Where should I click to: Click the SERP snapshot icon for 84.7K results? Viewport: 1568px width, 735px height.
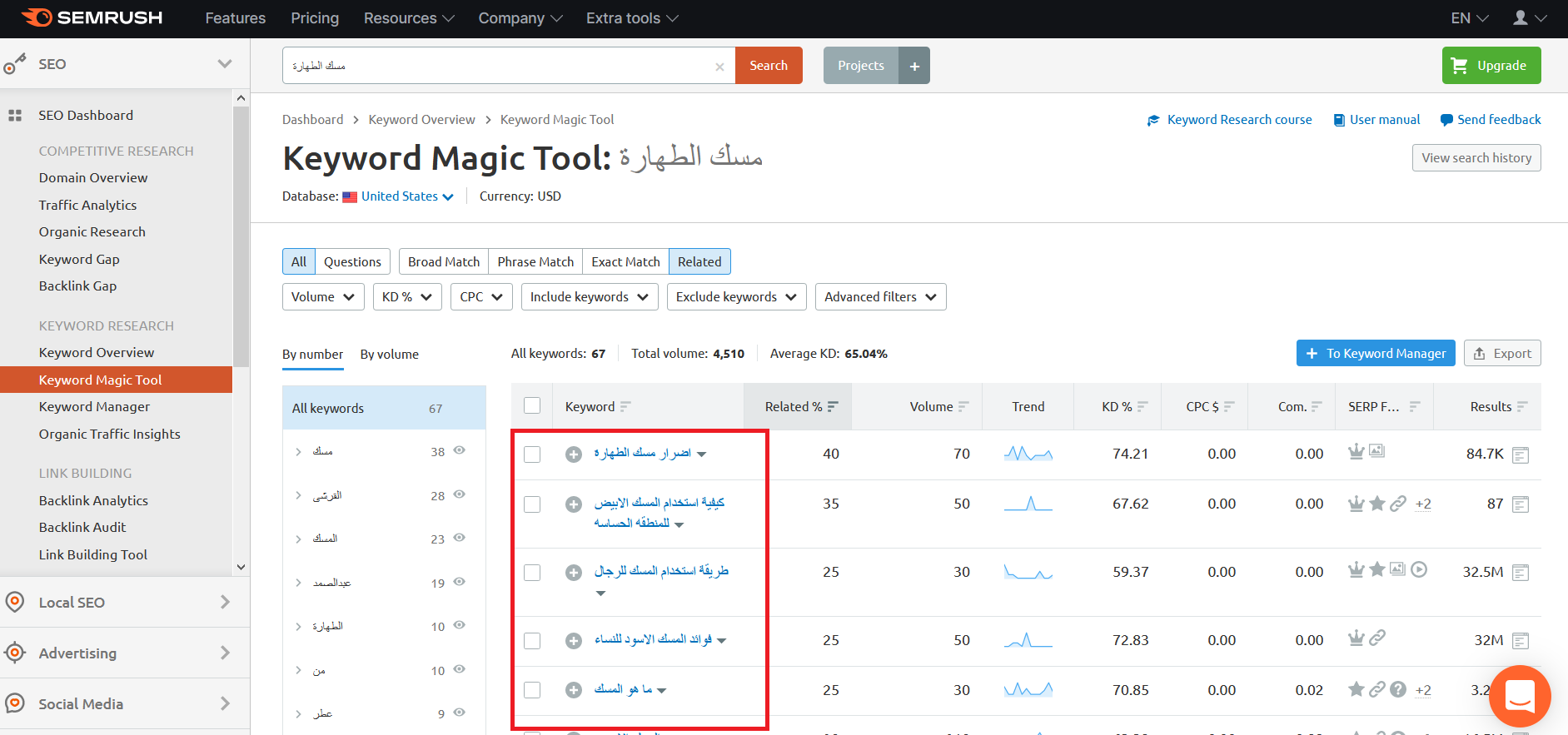pos(1521,454)
